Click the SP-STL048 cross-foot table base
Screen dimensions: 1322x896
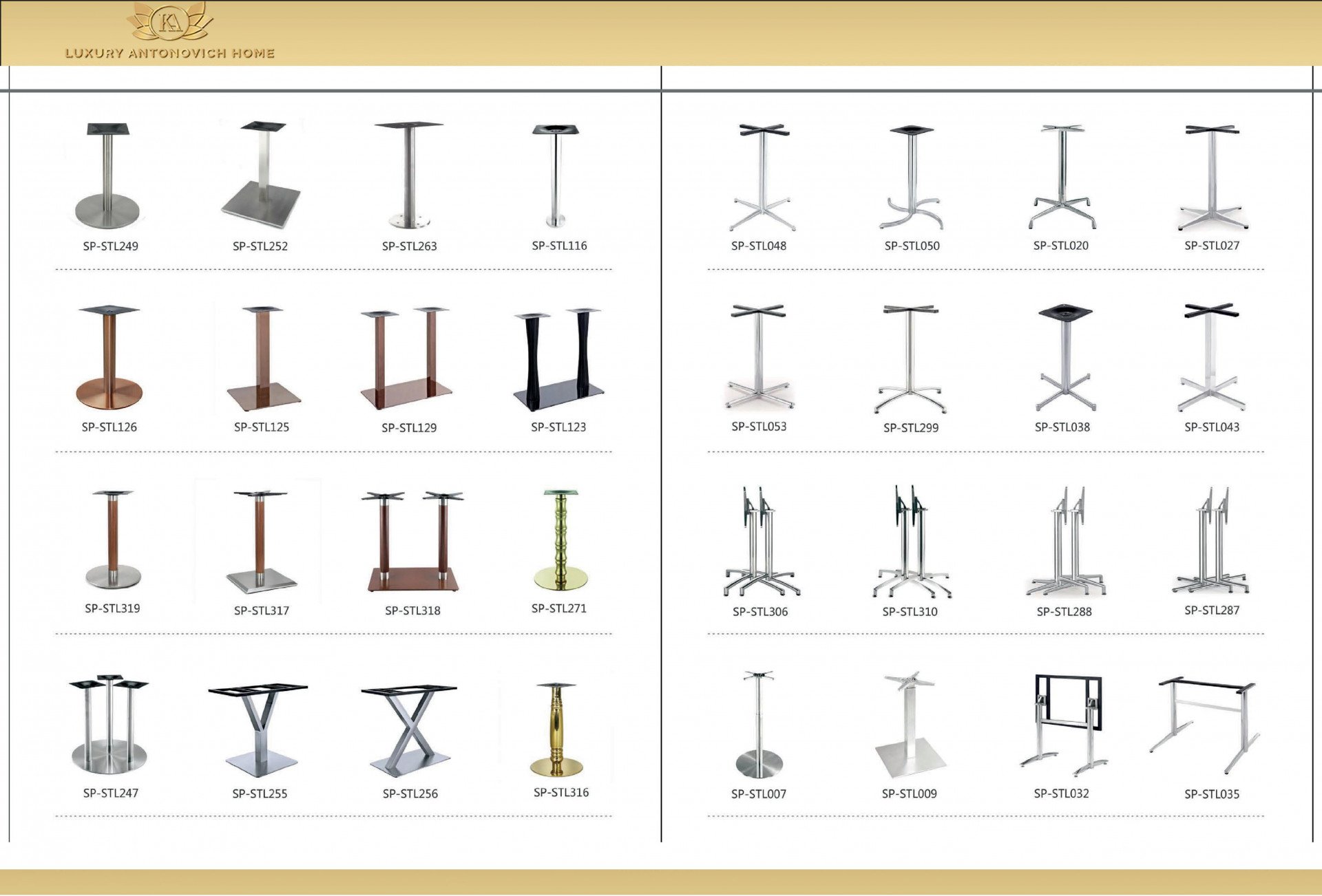pyautogui.click(x=763, y=178)
